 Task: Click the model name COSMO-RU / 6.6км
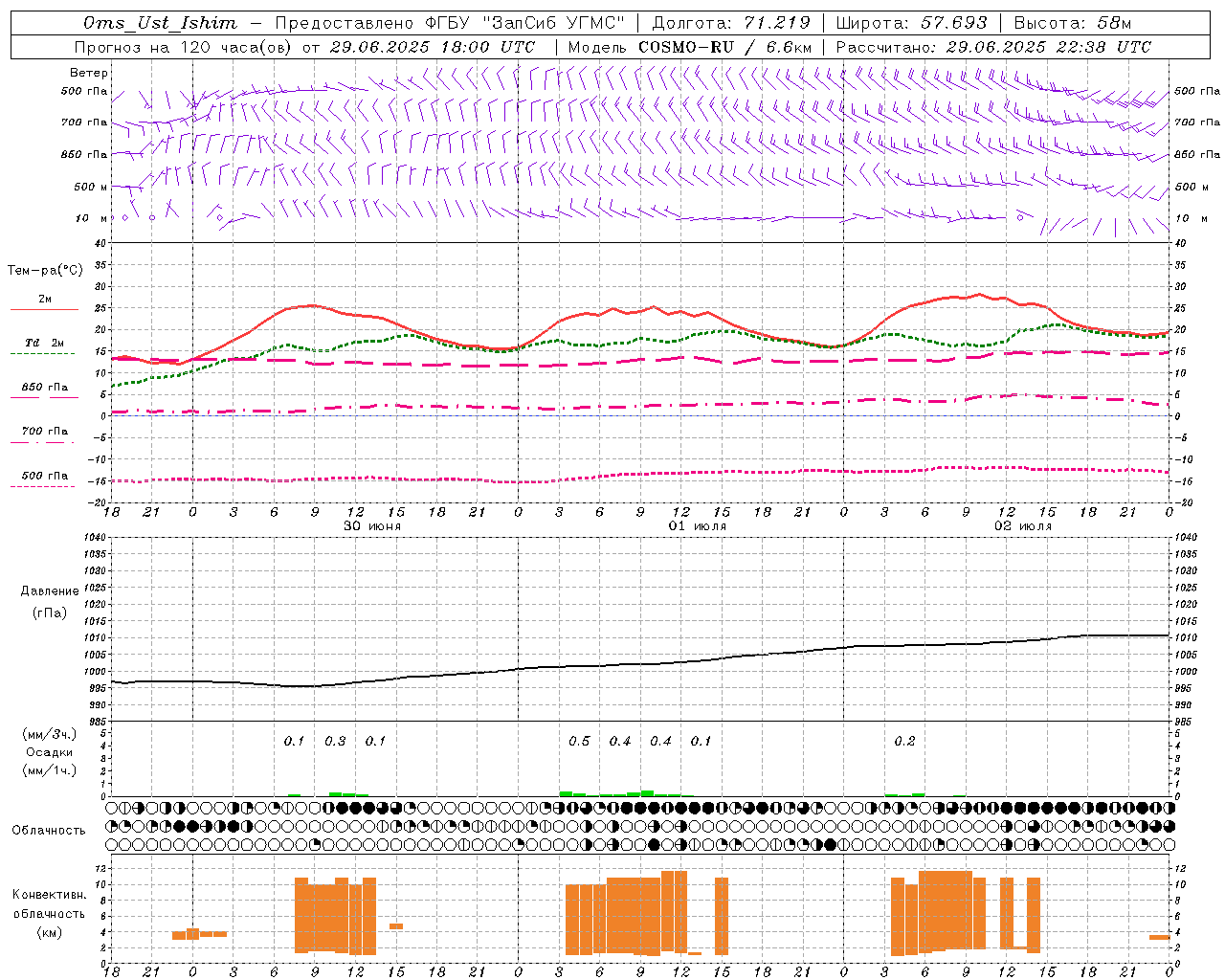click(724, 47)
